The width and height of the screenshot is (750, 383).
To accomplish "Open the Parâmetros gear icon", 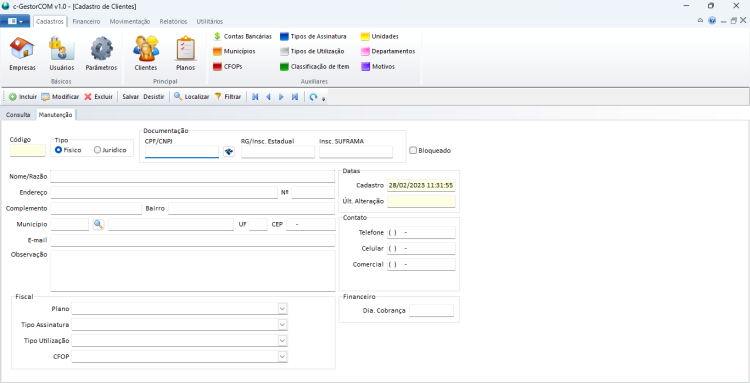I will (x=101, y=48).
